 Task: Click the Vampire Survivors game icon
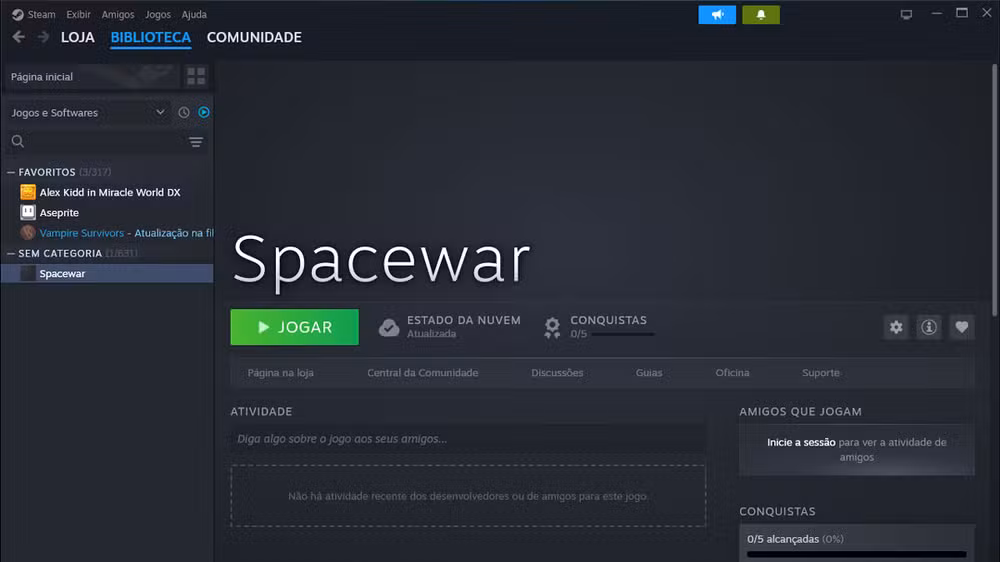(x=27, y=232)
